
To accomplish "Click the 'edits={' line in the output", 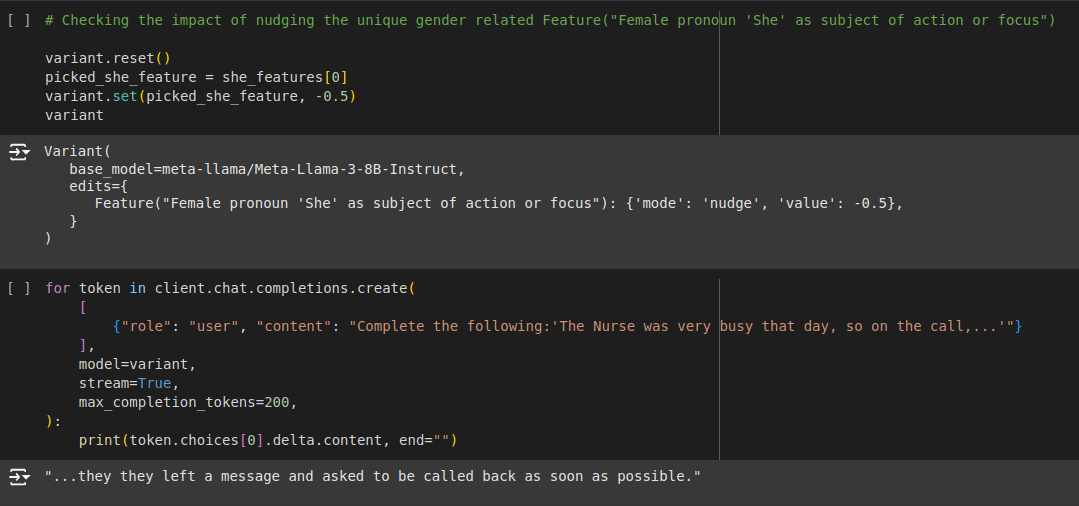I will pos(98,185).
